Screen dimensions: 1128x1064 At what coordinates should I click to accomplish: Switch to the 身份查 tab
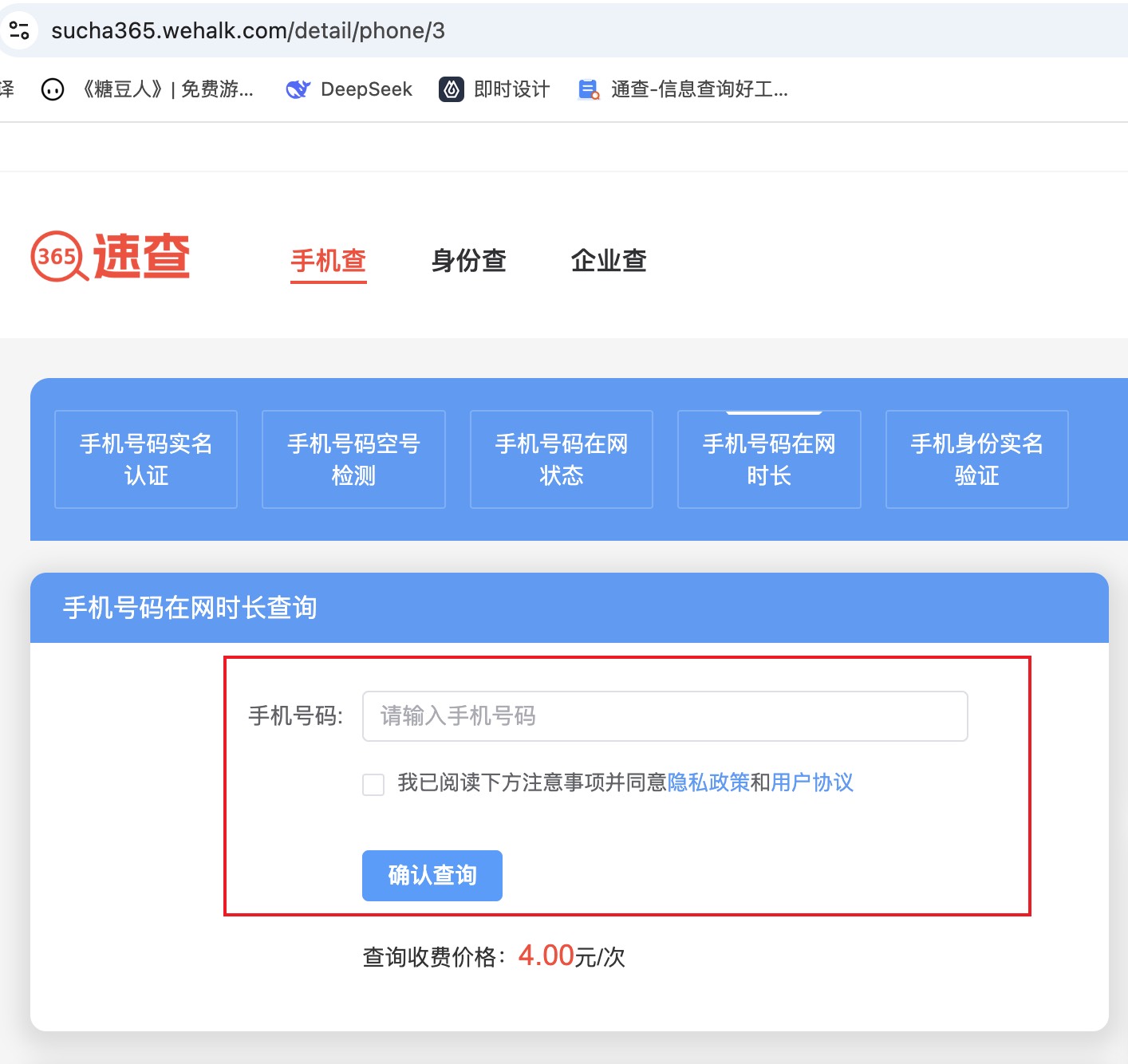pos(468,261)
